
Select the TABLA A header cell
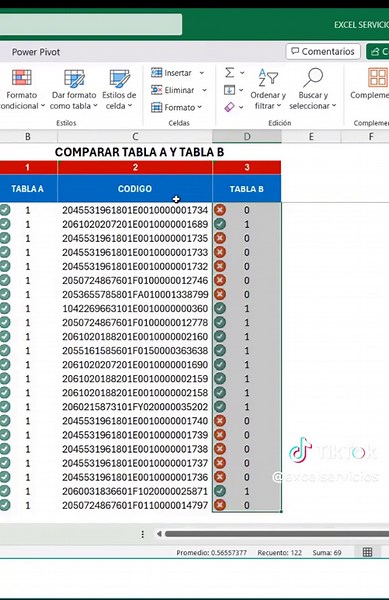pyautogui.click(x=28, y=189)
